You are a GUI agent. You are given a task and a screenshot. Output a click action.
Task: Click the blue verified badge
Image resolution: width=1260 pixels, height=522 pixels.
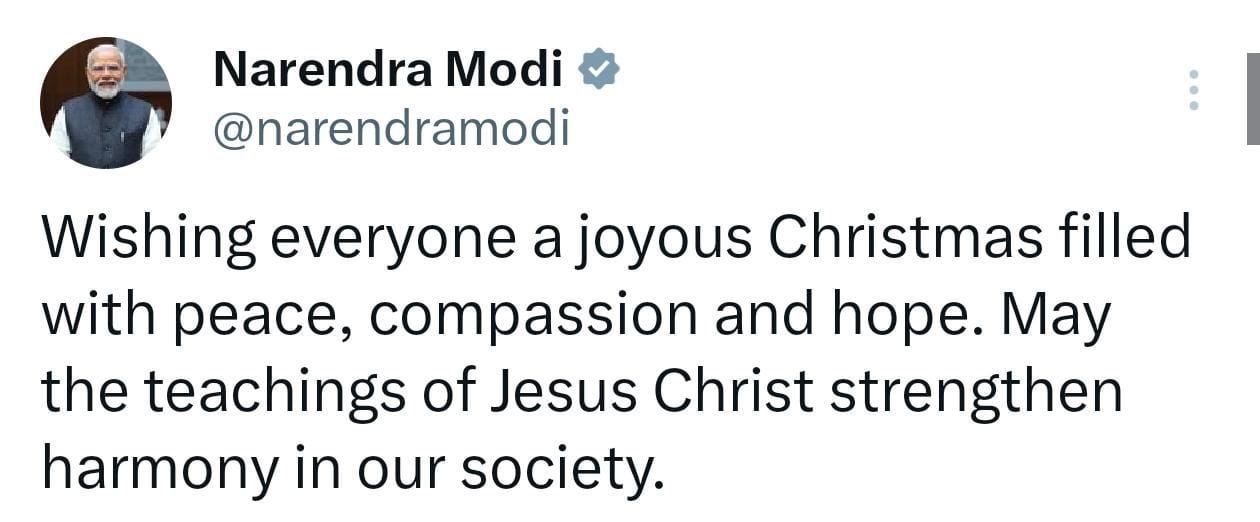coord(599,70)
